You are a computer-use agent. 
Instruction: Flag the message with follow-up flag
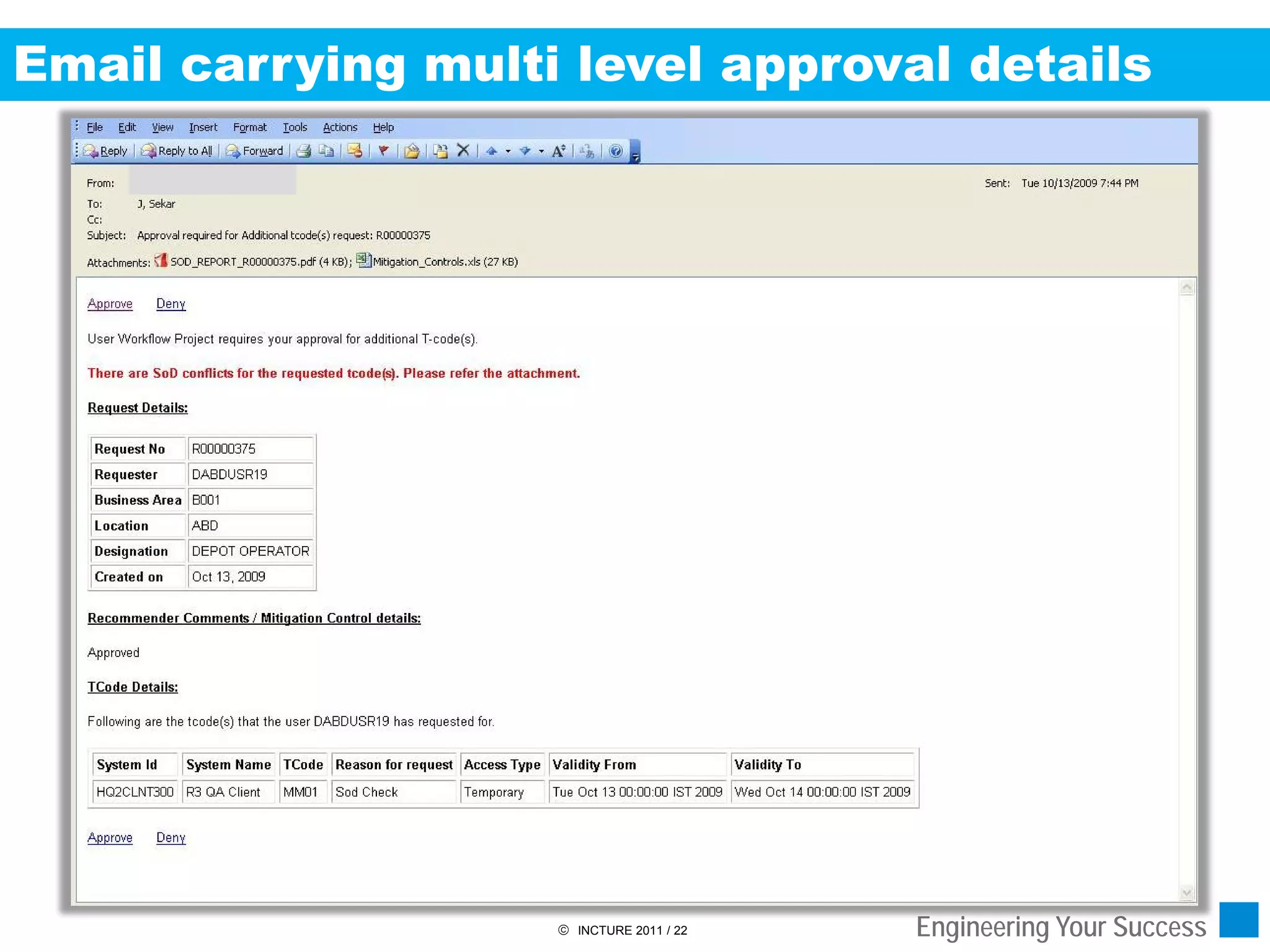[x=384, y=151]
